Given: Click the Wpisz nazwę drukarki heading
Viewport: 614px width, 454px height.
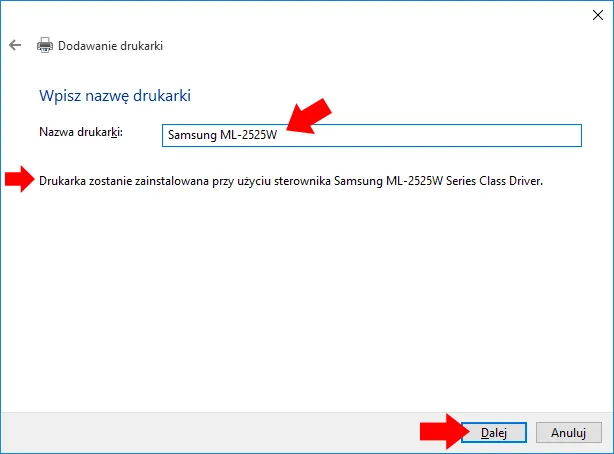Looking at the screenshot, I should pos(115,96).
